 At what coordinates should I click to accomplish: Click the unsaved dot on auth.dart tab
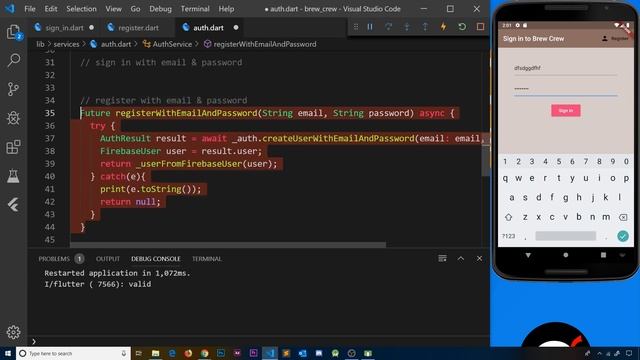236,28
